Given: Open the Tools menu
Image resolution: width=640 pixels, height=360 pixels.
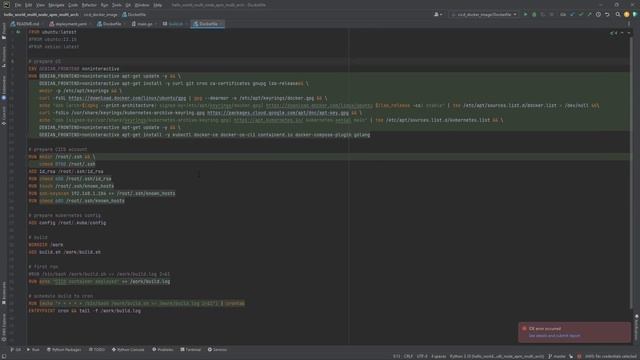Looking at the screenshot, I should point(117,5).
